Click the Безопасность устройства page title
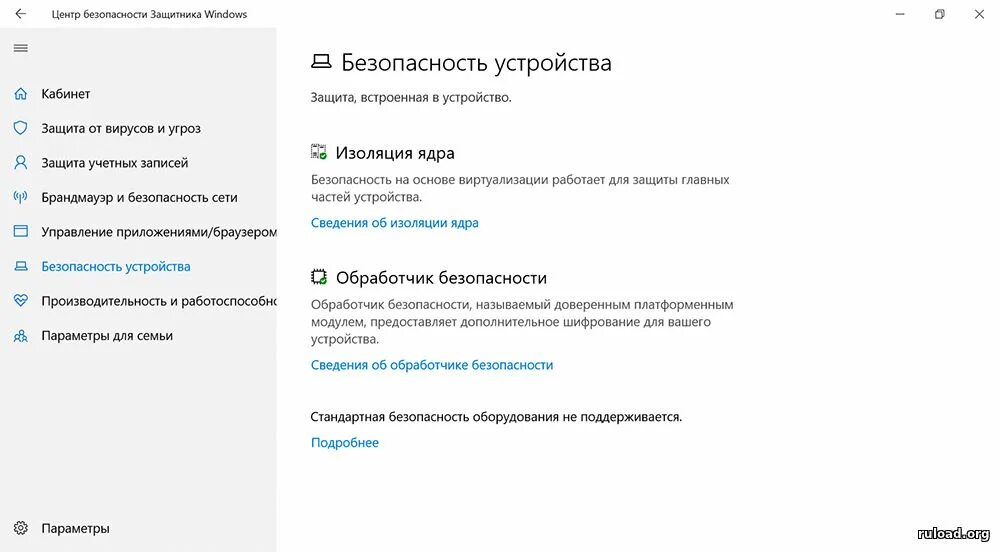The height and width of the screenshot is (552, 1000). pos(476,62)
